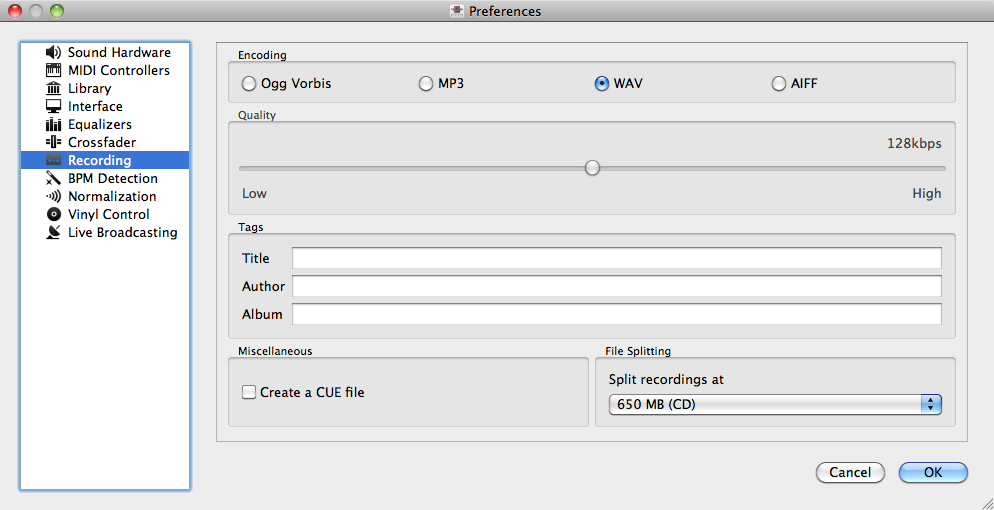The height and width of the screenshot is (510, 994).
Task: Click the Interface monitor icon
Action: click(x=54, y=106)
